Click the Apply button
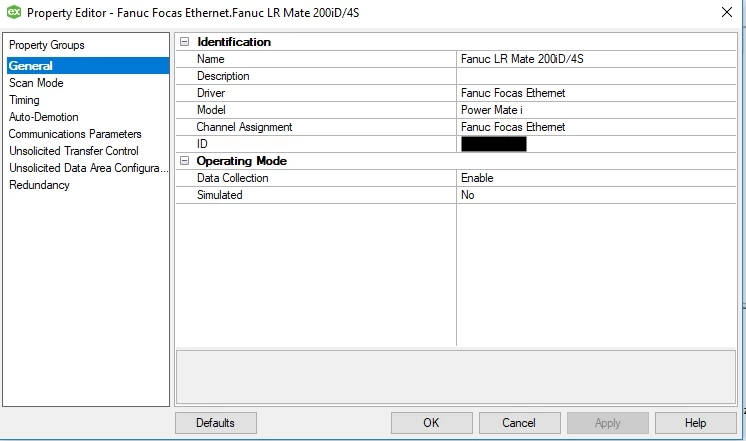This screenshot has height=441, width=746. pos(608,423)
